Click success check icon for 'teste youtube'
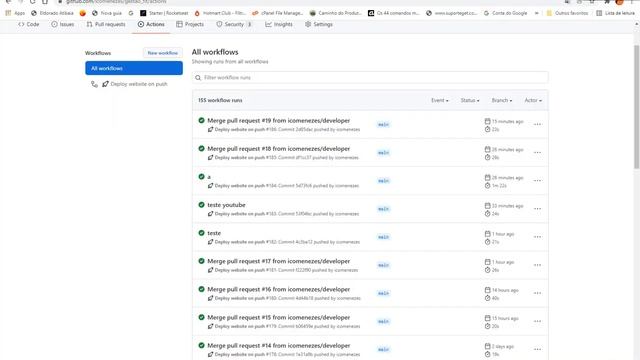Image resolution: width=640 pixels, height=360 pixels. click(x=201, y=205)
